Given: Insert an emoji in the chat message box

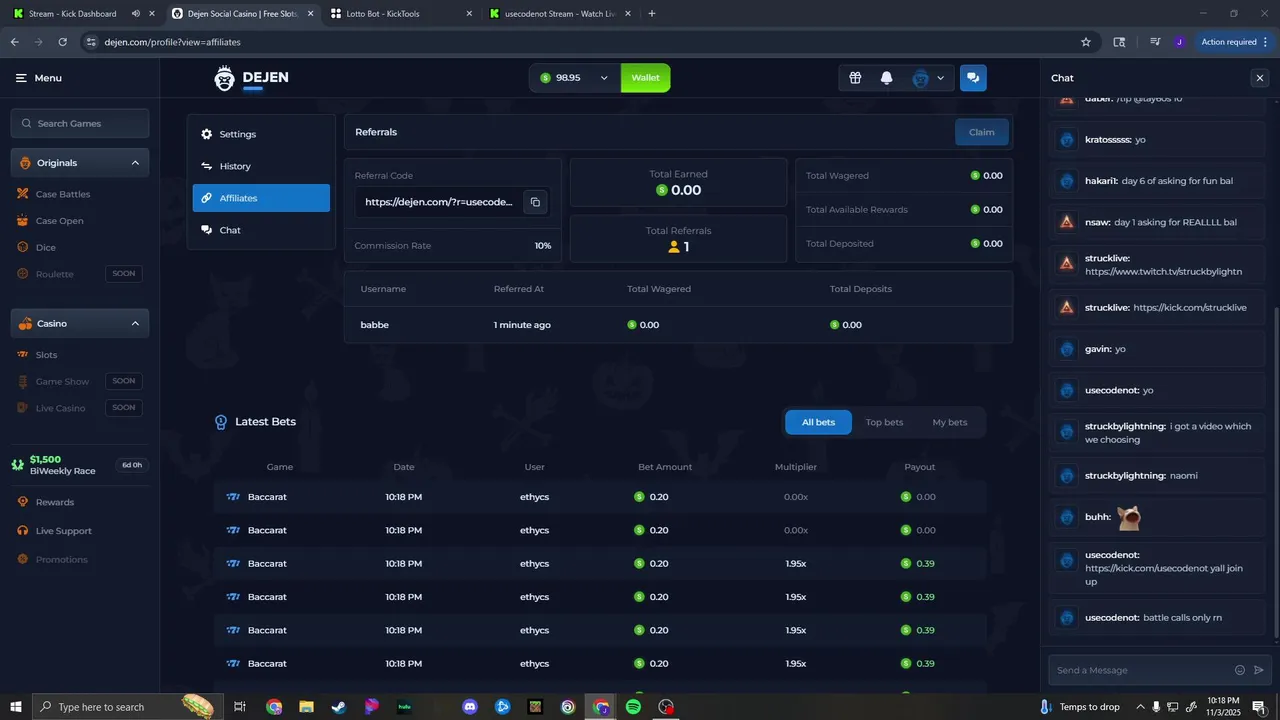Looking at the screenshot, I should click(x=1240, y=670).
